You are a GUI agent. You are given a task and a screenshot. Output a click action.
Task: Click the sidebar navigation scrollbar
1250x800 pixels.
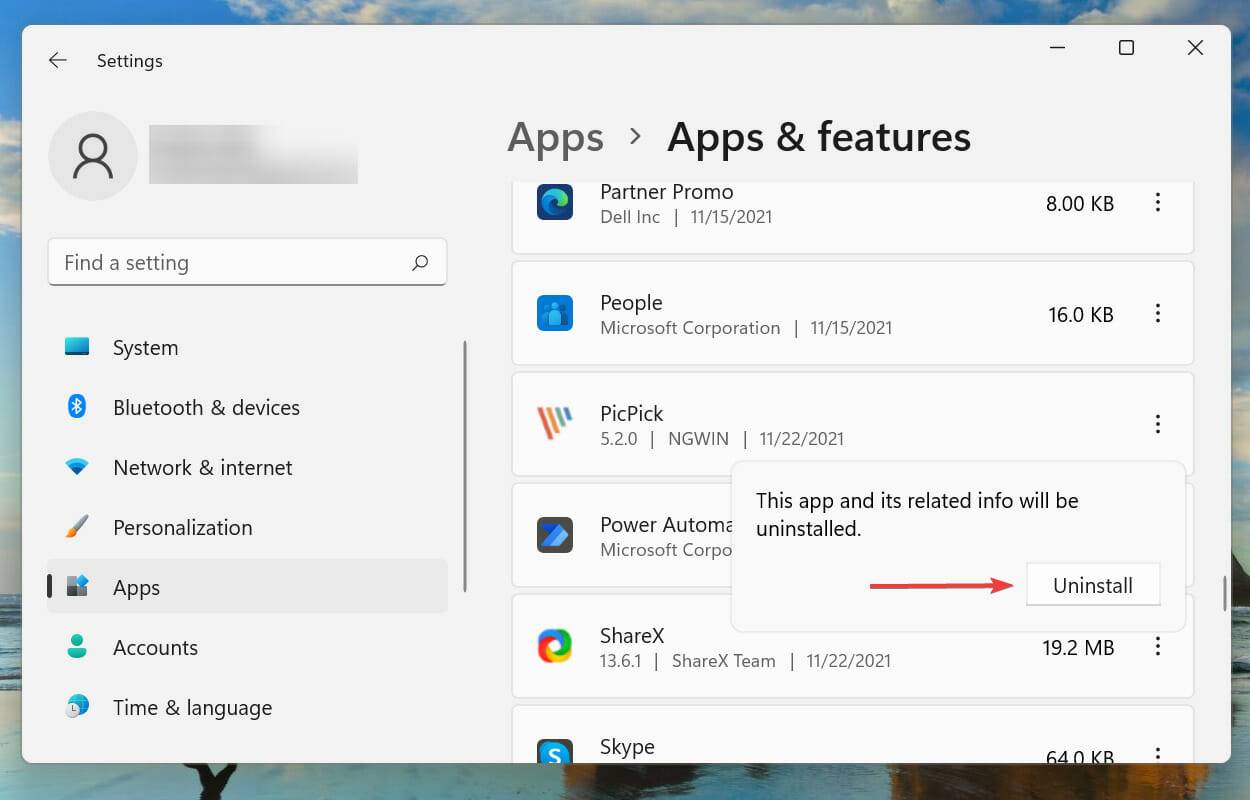coord(465,466)
